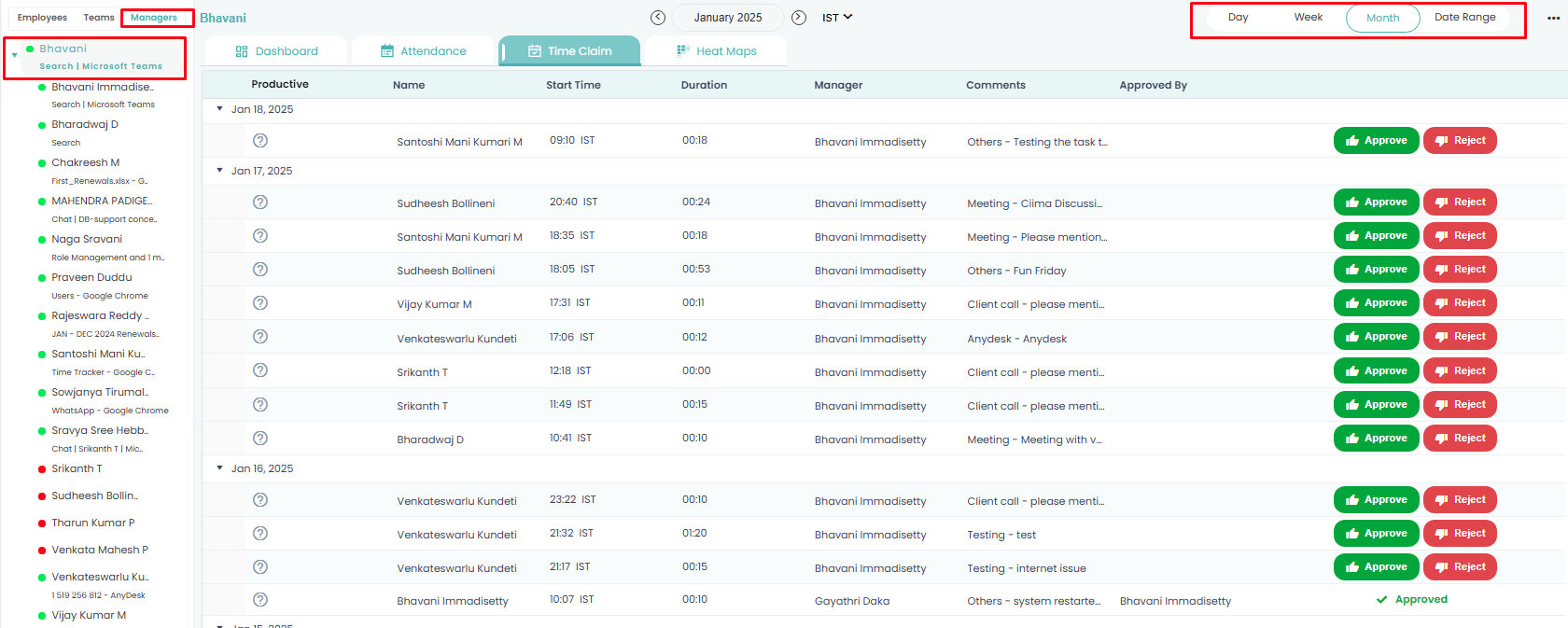Viewport: 1568px width, 628px height.
Task: Click question icon for 23:22 Venkateswarlu claim
Action: [x=260, y=500]
